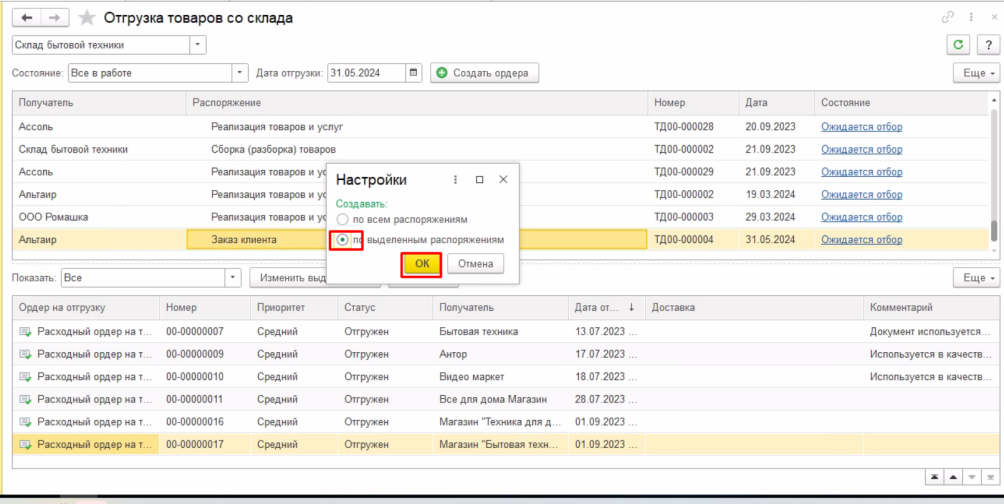Expand the Показать filter dropdown
The image size is (1004, 504).
click(233, 278)
